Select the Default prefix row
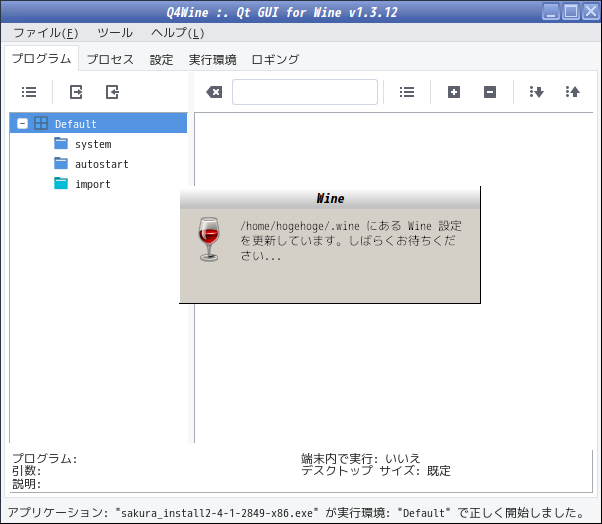Image resolution: width=602 pixels, height=524 pixels. click(x=98, y=124)
